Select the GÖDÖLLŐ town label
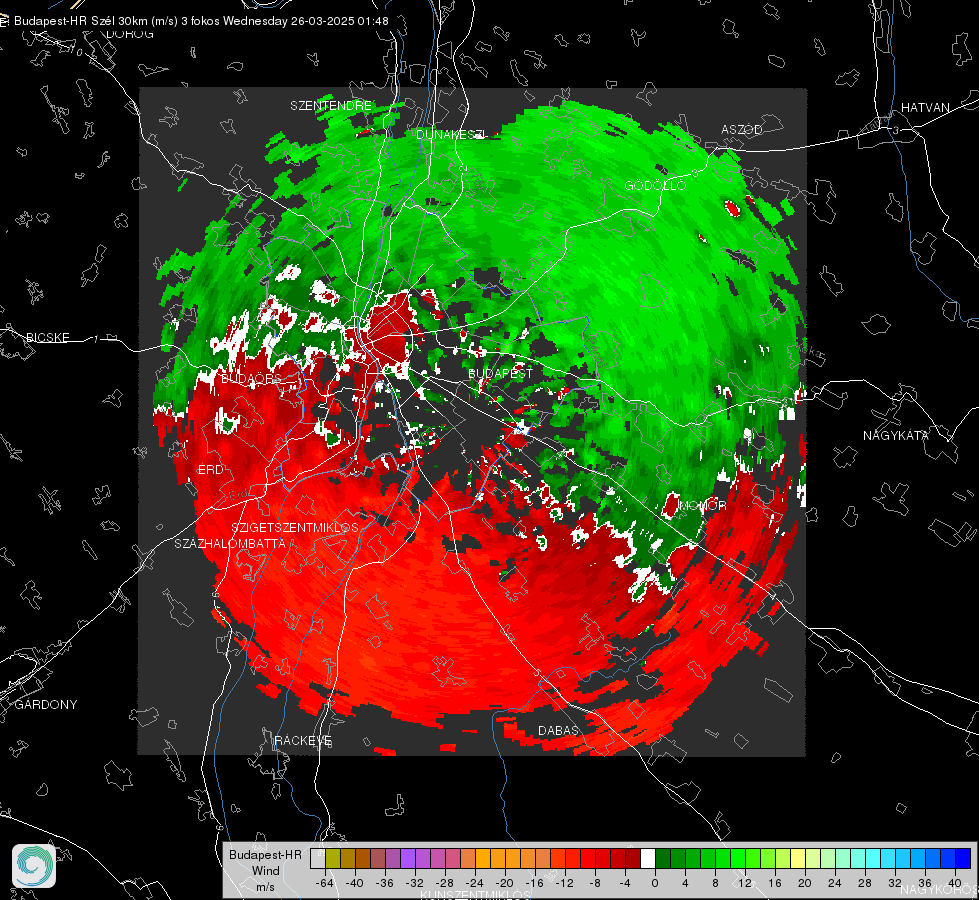This screenshot has width=979, height=900. pos(655,185)
